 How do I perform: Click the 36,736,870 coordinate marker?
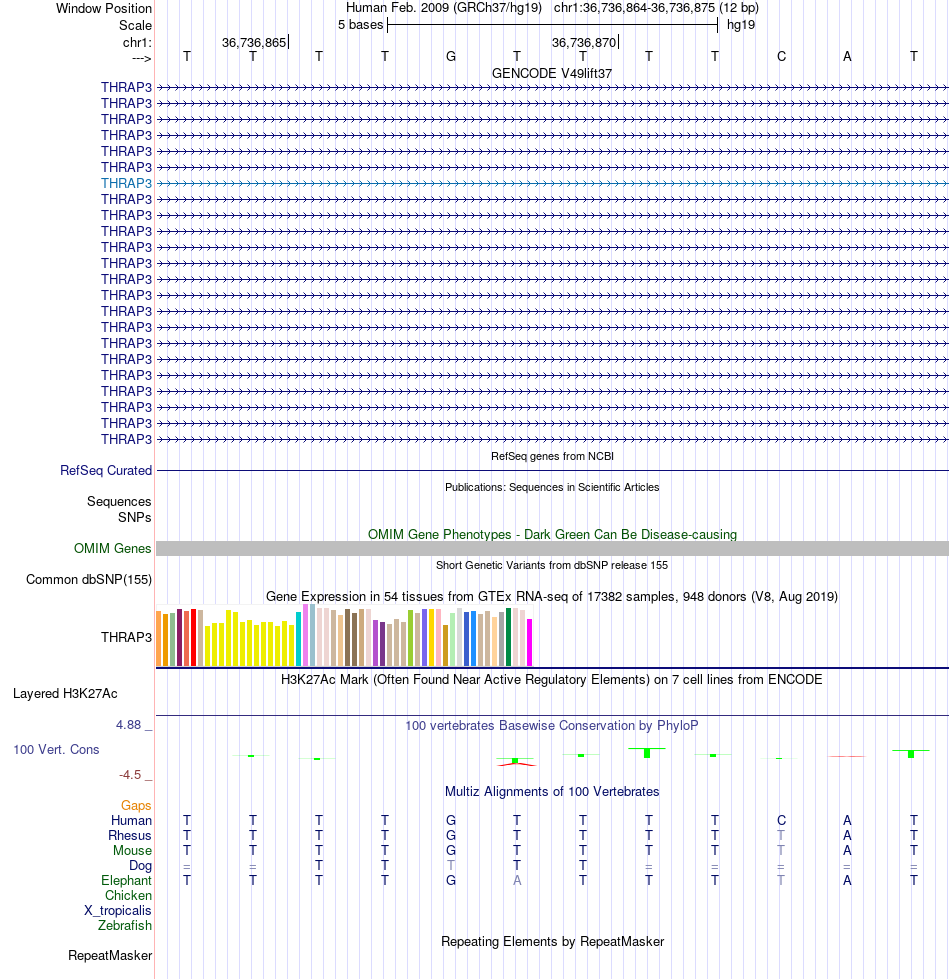[584, 42]
